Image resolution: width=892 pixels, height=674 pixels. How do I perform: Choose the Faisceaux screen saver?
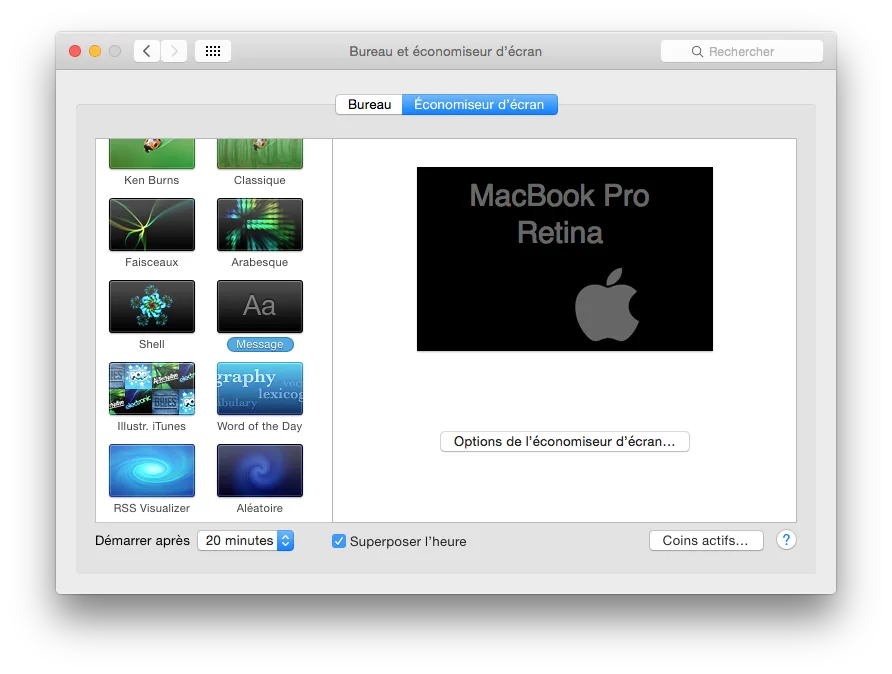(x=152, y=224)
